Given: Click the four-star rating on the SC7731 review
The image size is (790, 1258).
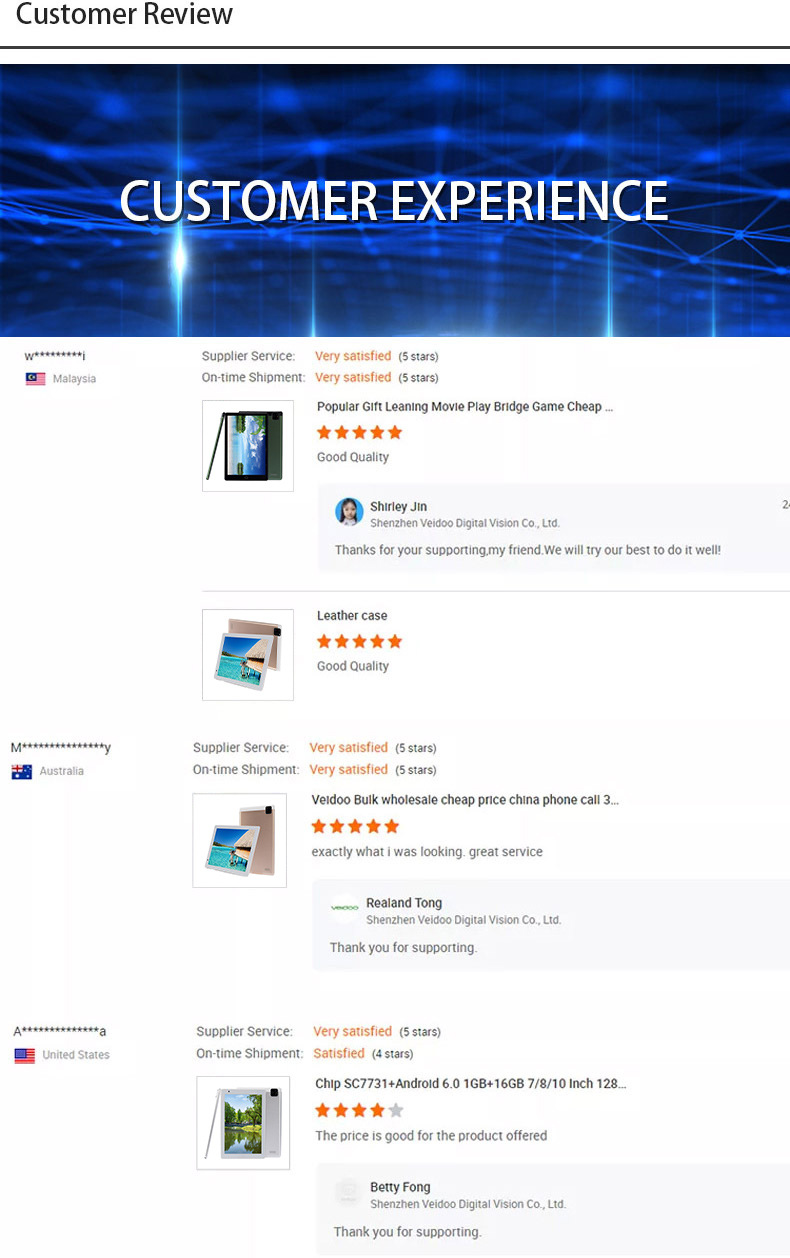Looking at the screenshot, I should point(359,1110).
